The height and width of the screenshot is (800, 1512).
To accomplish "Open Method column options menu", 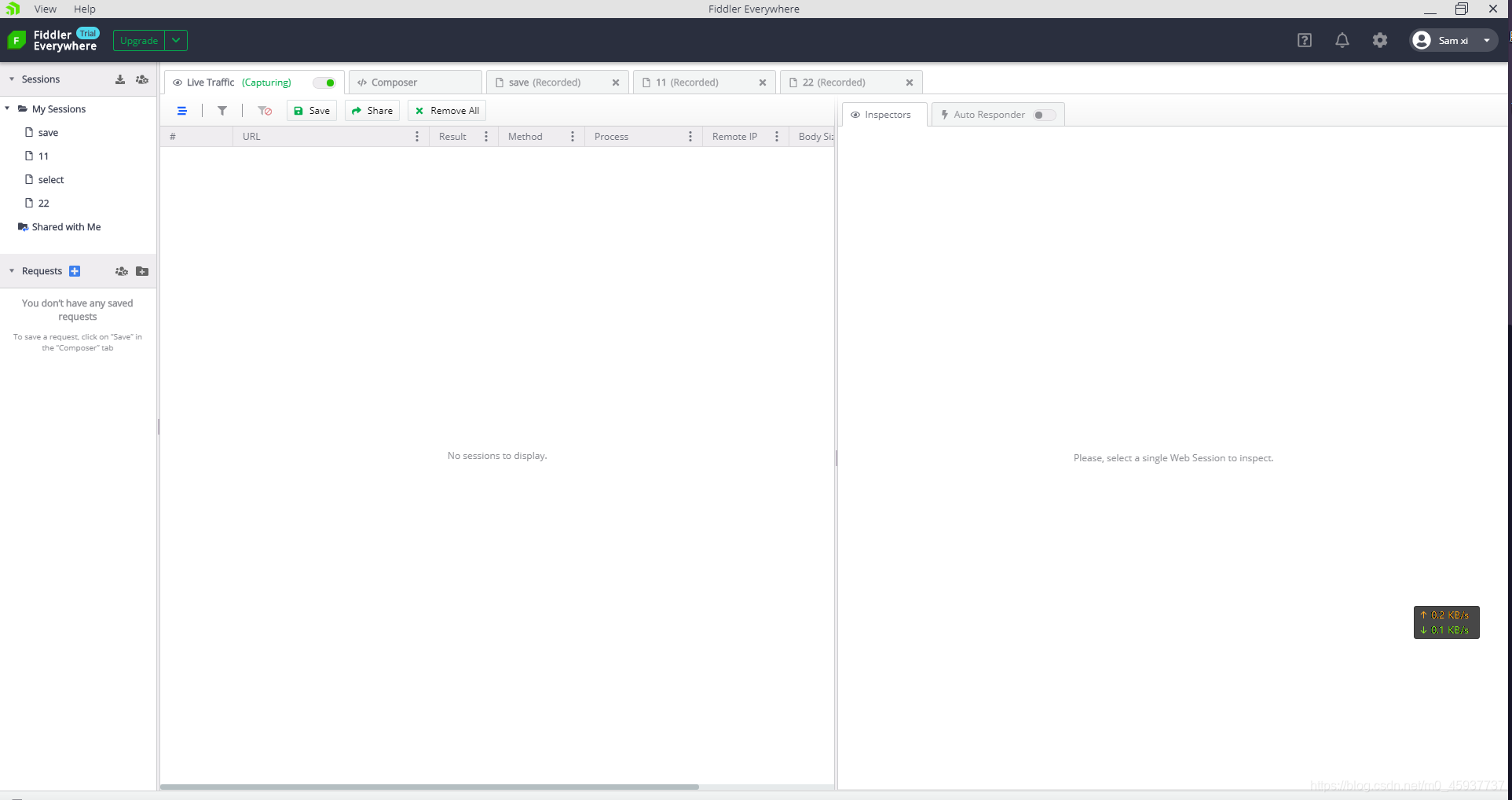I will [x=573, y=137].
